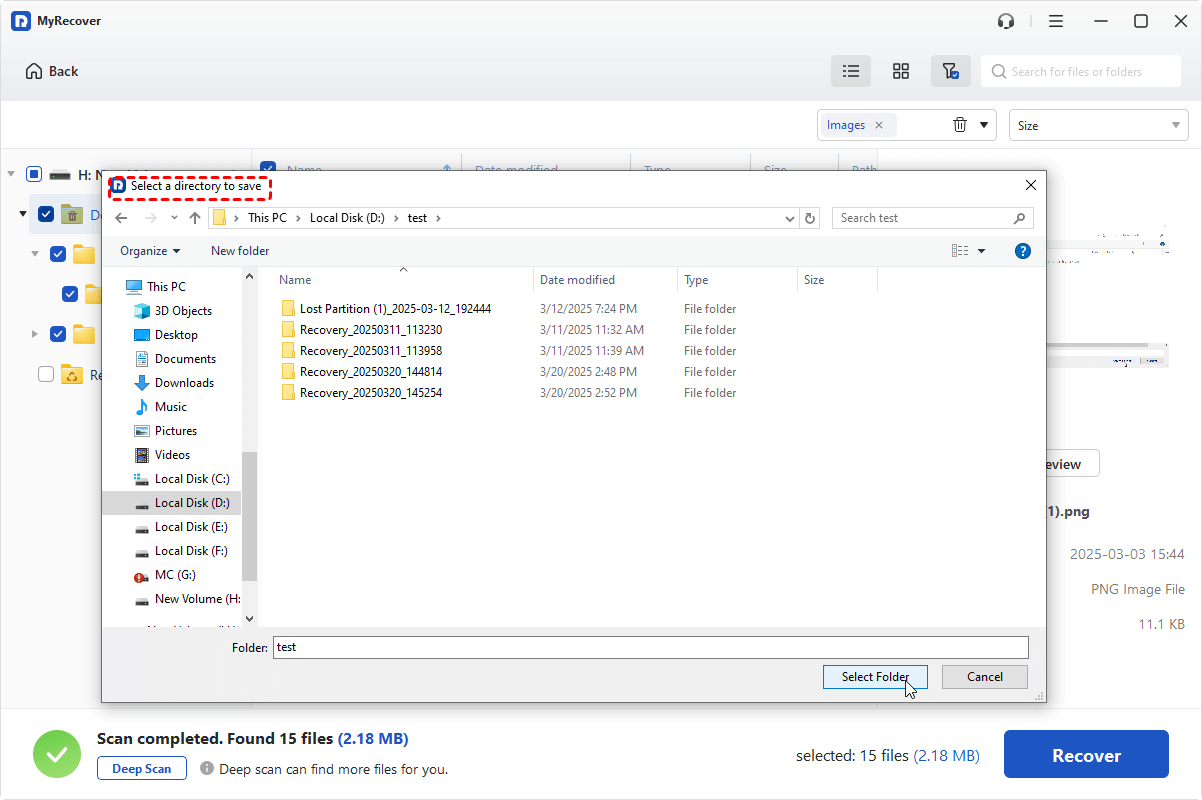Open the Size sort dropdown in MyRecover
The image size is (1202, 800).
1098,125
